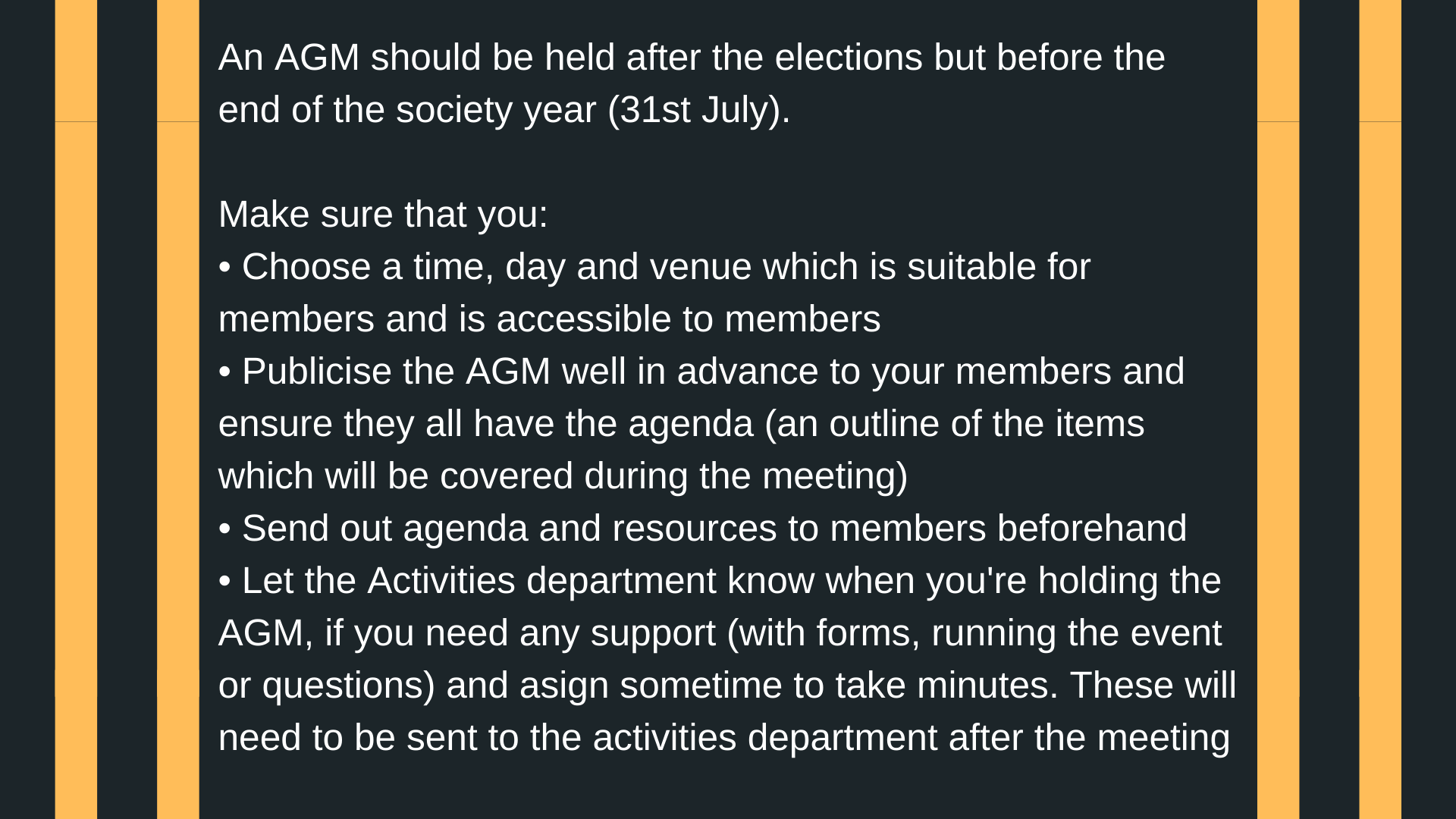The height and width of the screenshot is (819, 1456).
Task: Click the word 'beforehand'
Action: coord(1092,529)
